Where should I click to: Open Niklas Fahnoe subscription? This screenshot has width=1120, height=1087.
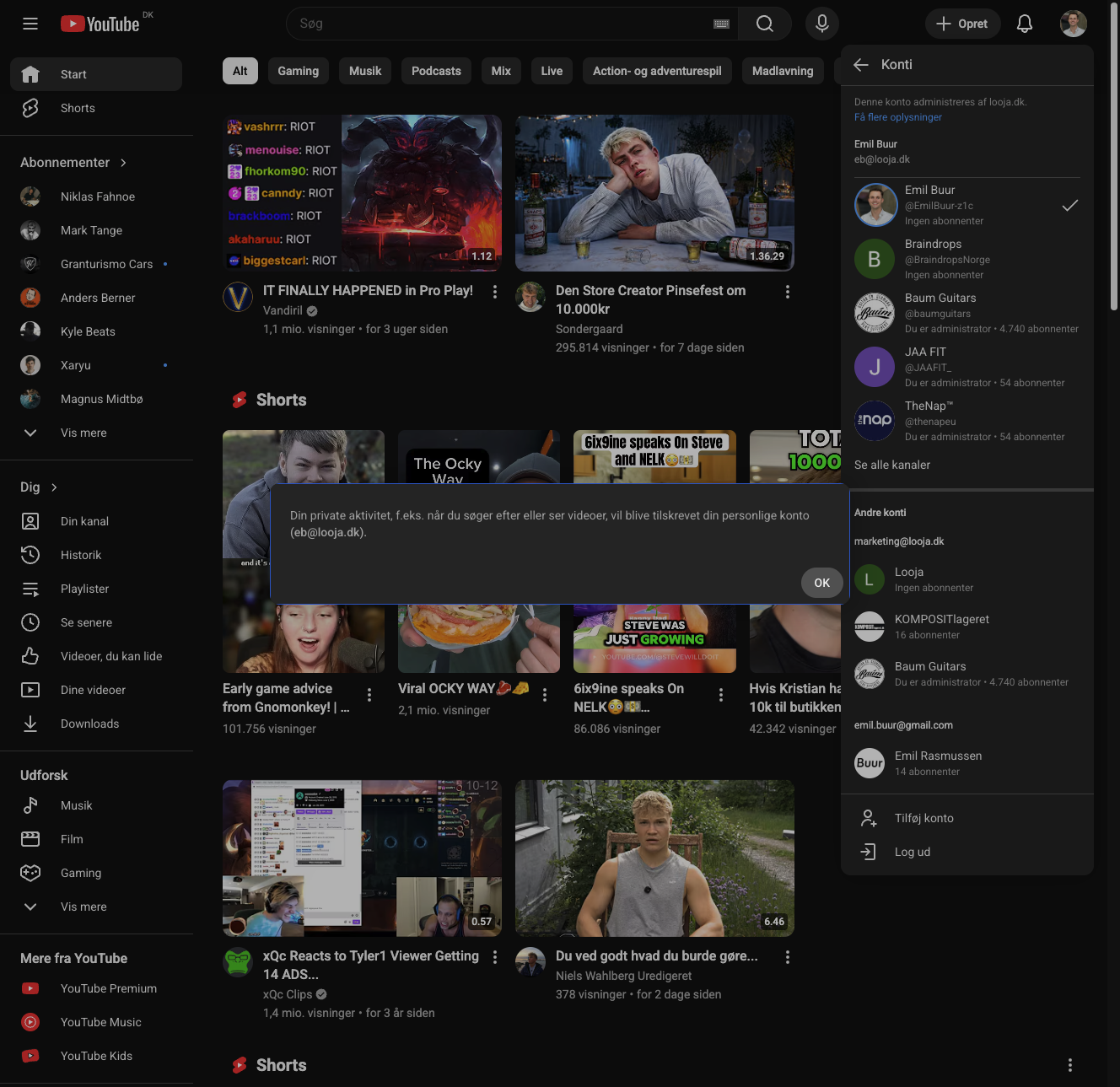[96, 196]
